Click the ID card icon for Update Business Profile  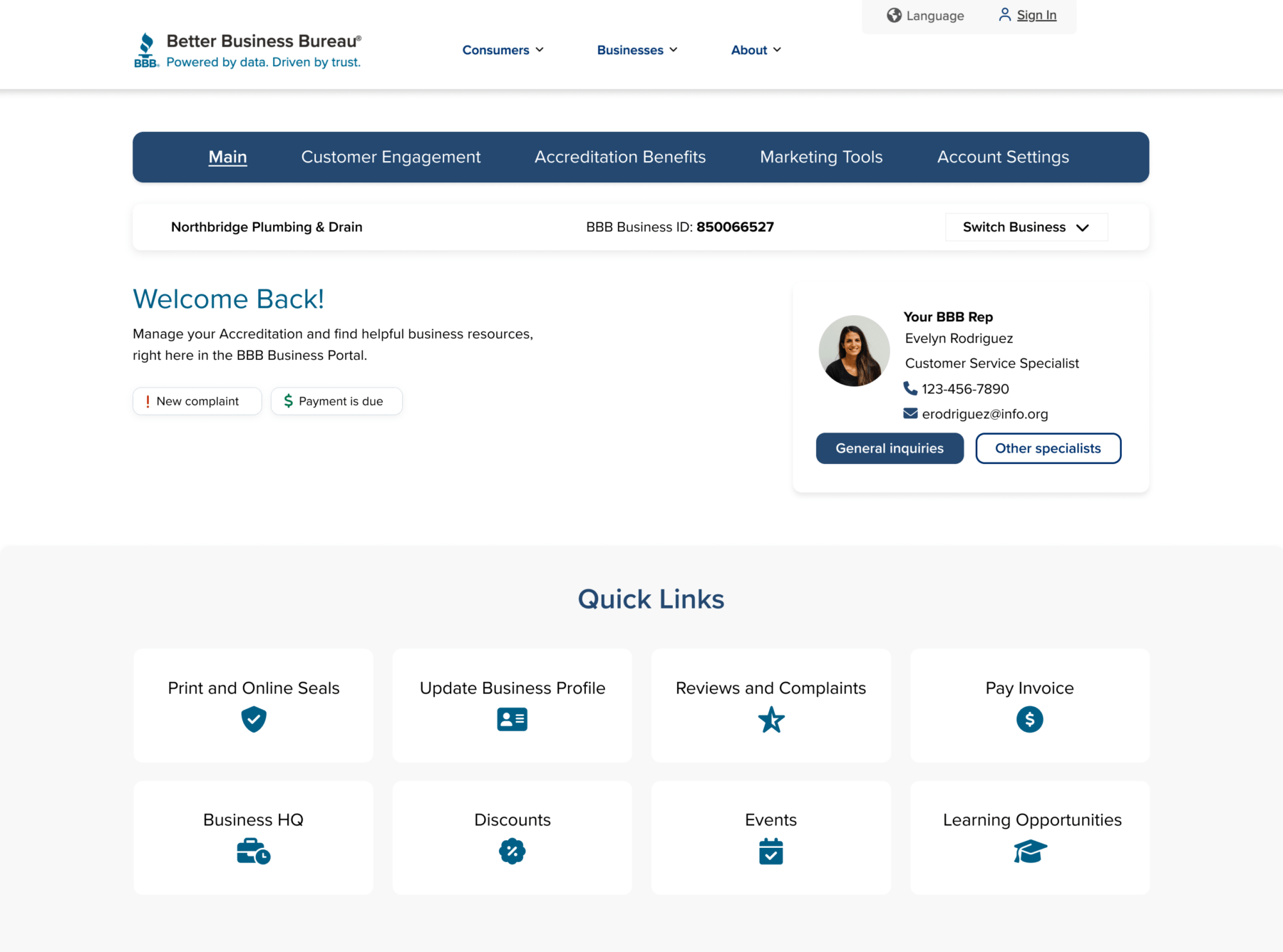(512, 719)
